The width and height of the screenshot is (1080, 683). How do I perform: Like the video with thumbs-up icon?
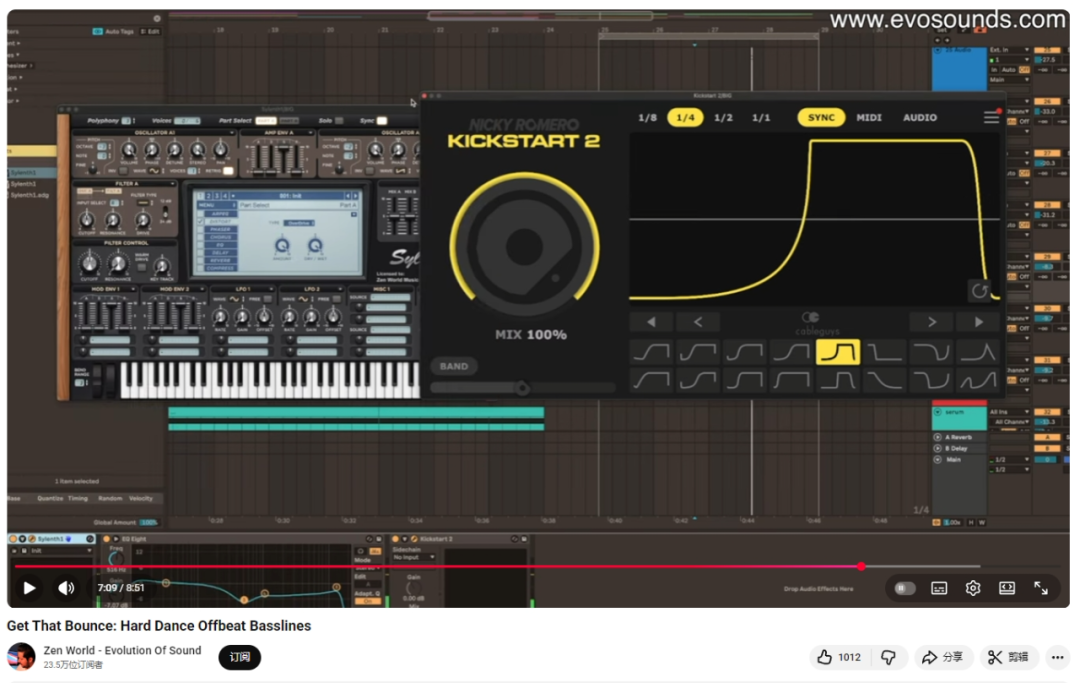pyautogui.click(x=840, y=658)
